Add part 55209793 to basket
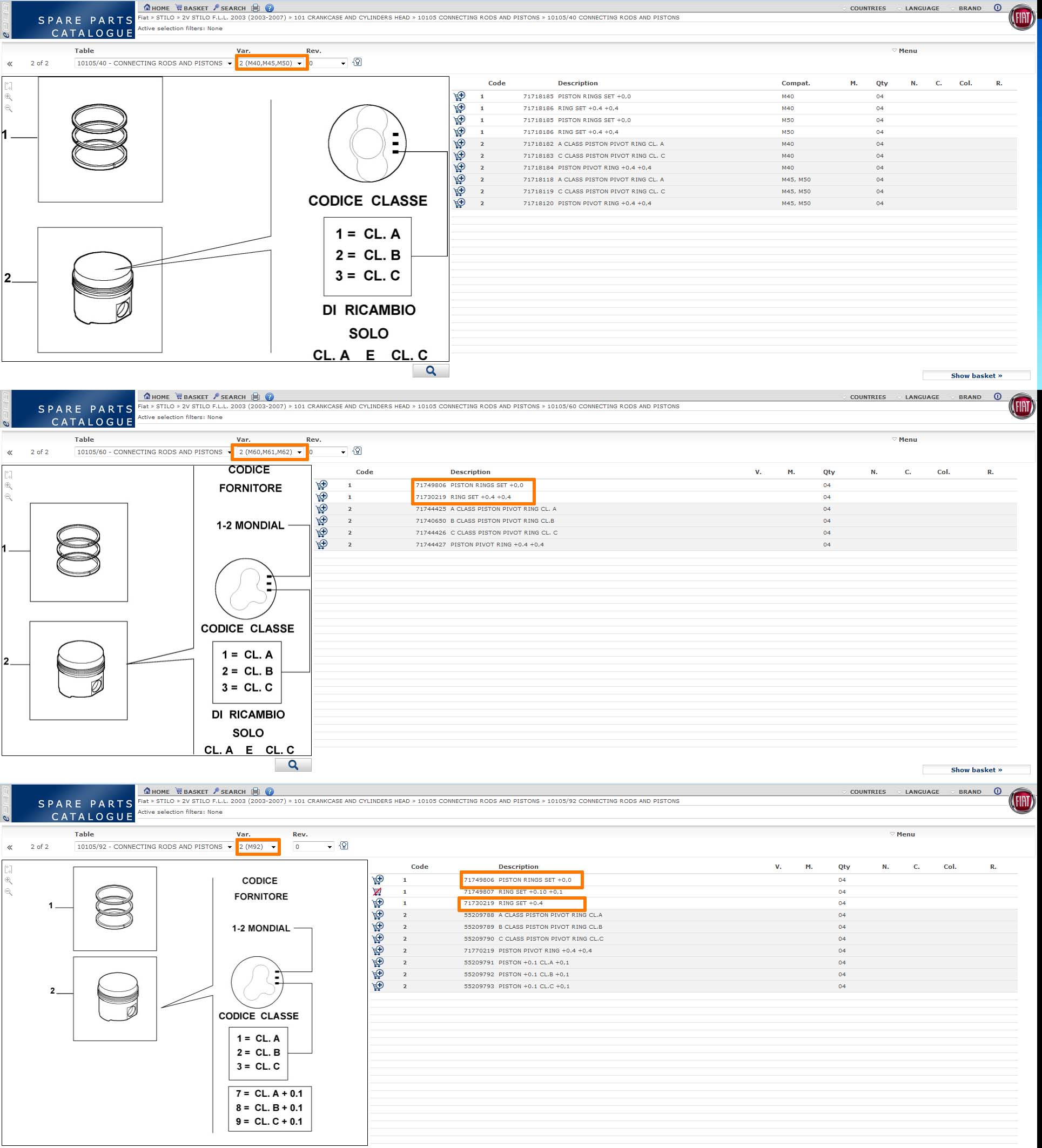 [377, 985]
